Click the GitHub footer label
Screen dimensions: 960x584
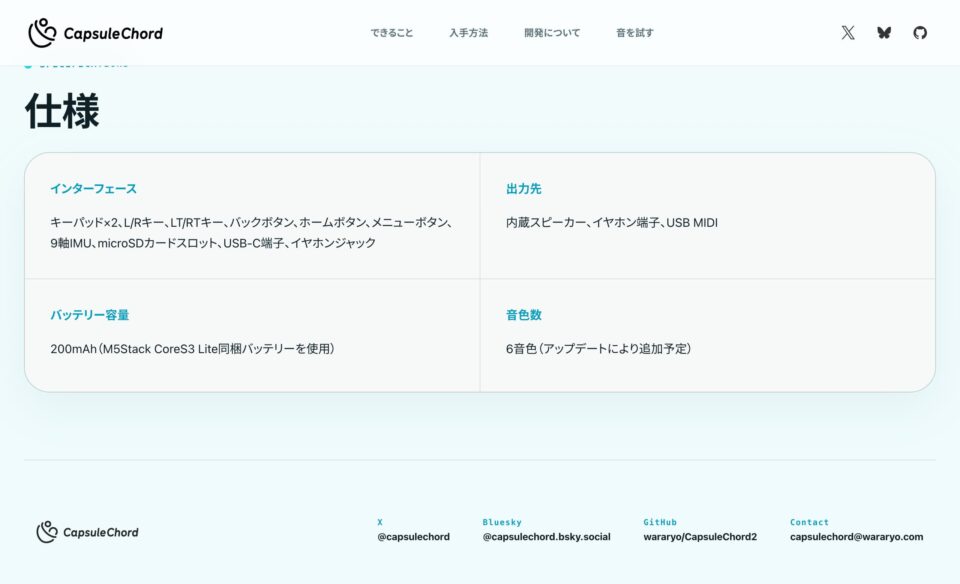660,522
